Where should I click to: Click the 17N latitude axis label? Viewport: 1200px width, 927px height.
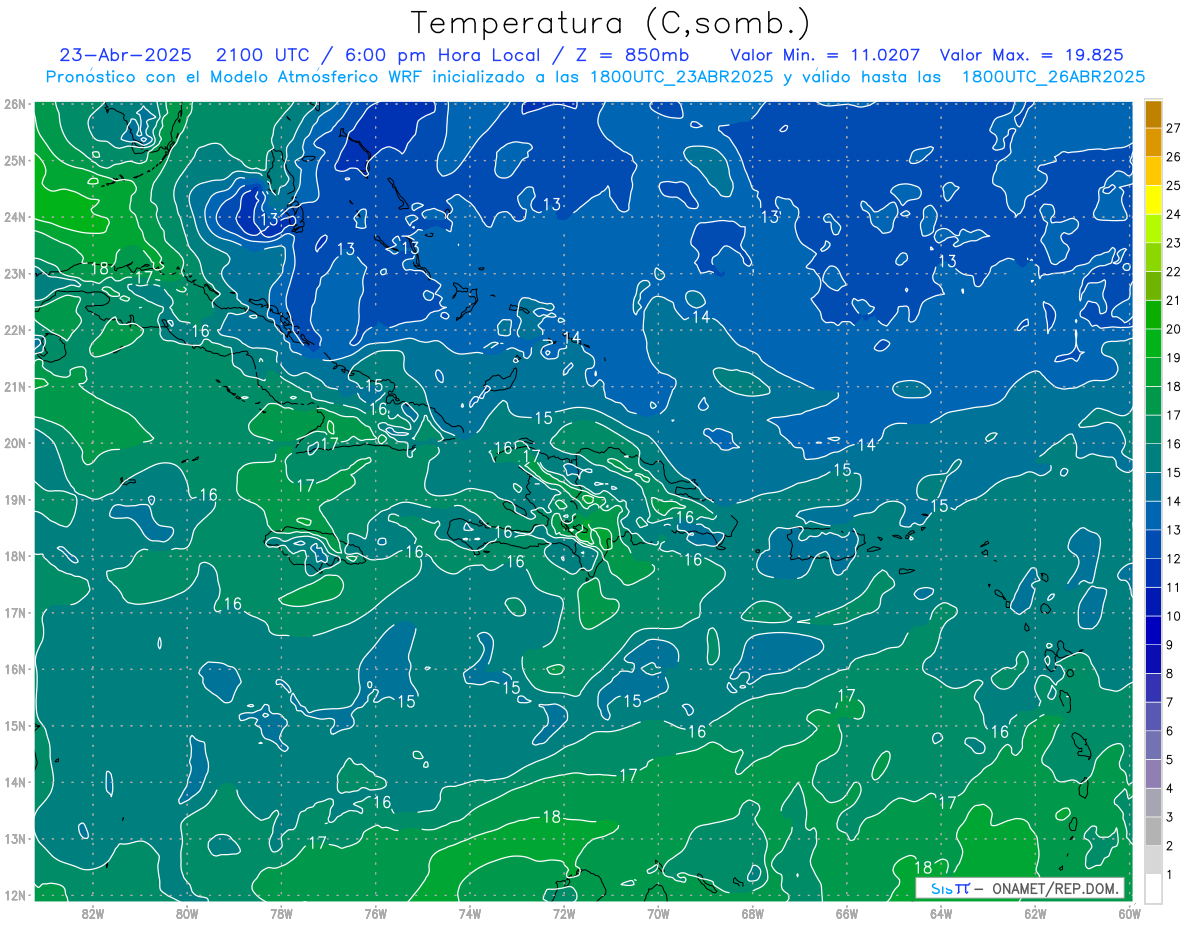click(x=14, y=612)
